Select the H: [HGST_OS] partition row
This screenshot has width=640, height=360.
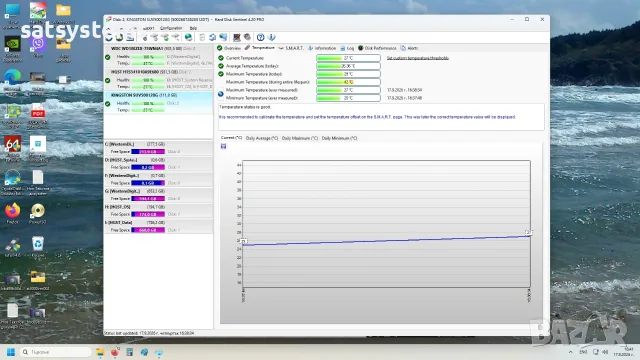click(158, 211)
